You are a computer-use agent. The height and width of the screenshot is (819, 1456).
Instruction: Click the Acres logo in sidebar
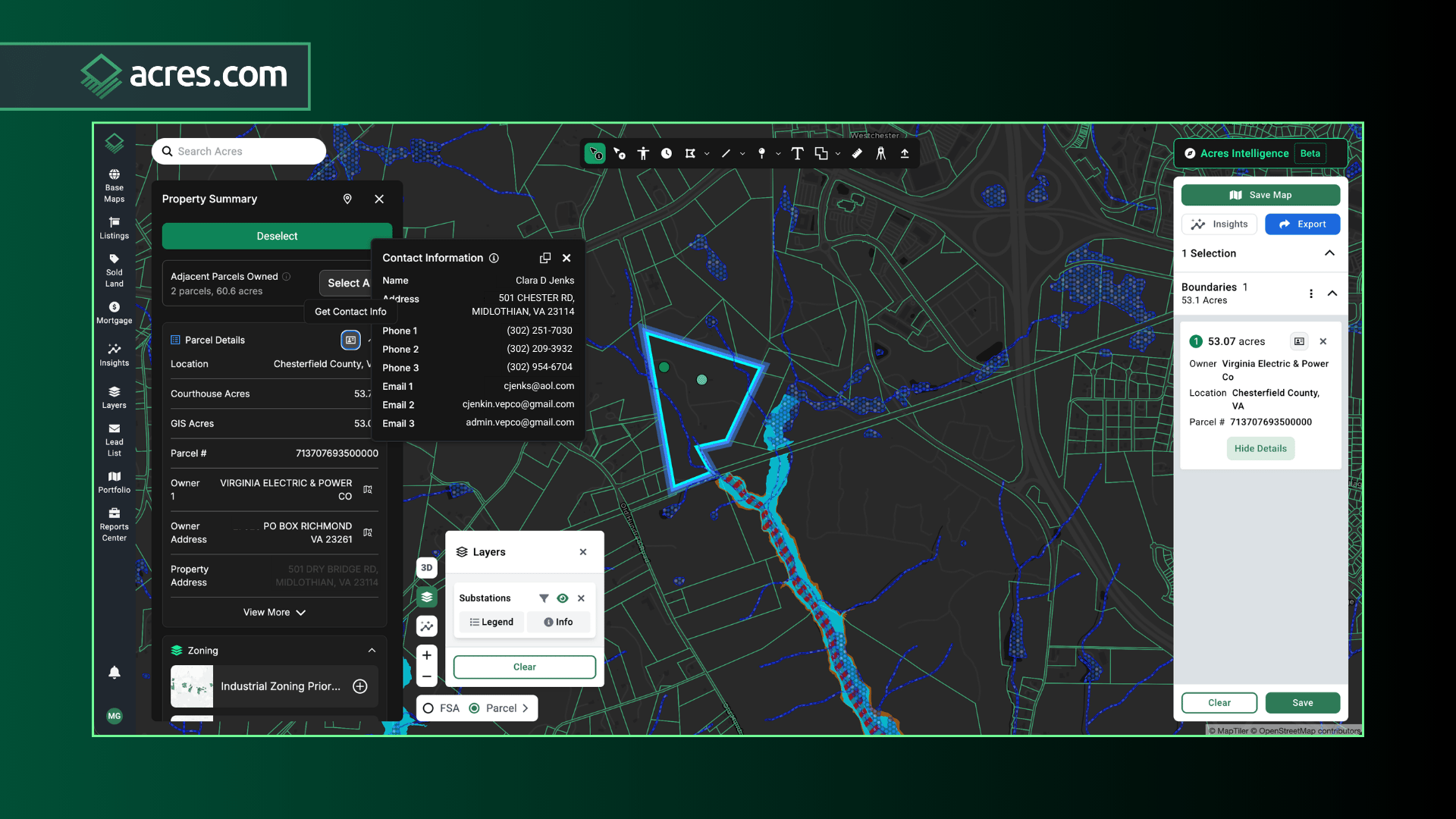click(x=115, y=143)
